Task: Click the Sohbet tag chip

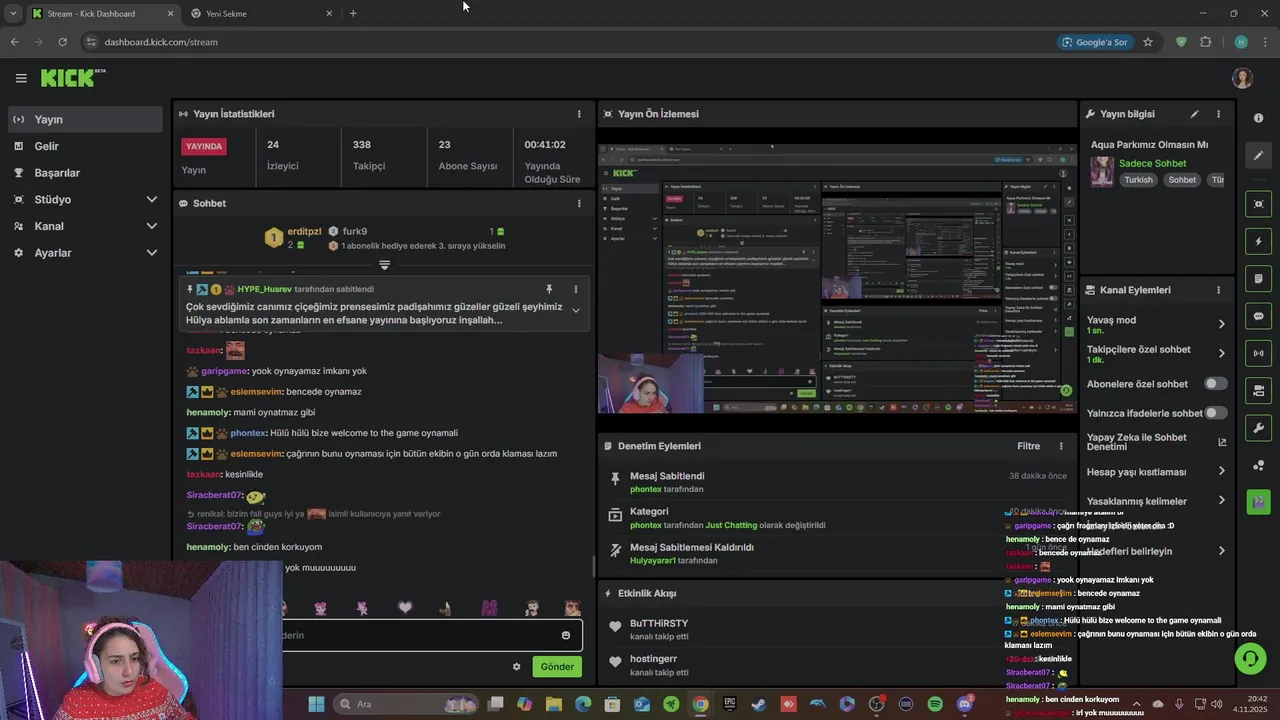Action: 1182,180
